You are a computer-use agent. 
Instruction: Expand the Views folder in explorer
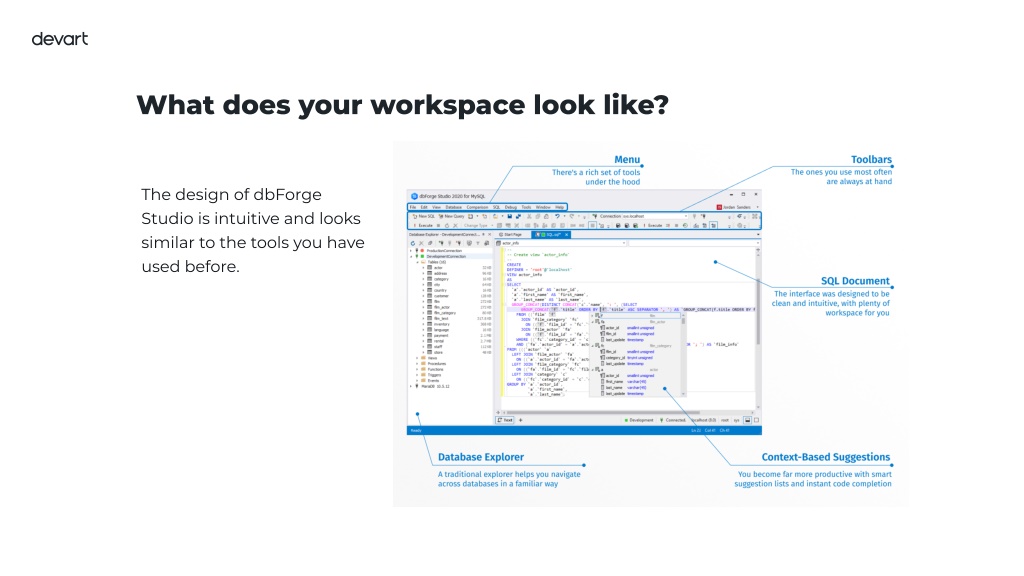click(417, 359)
